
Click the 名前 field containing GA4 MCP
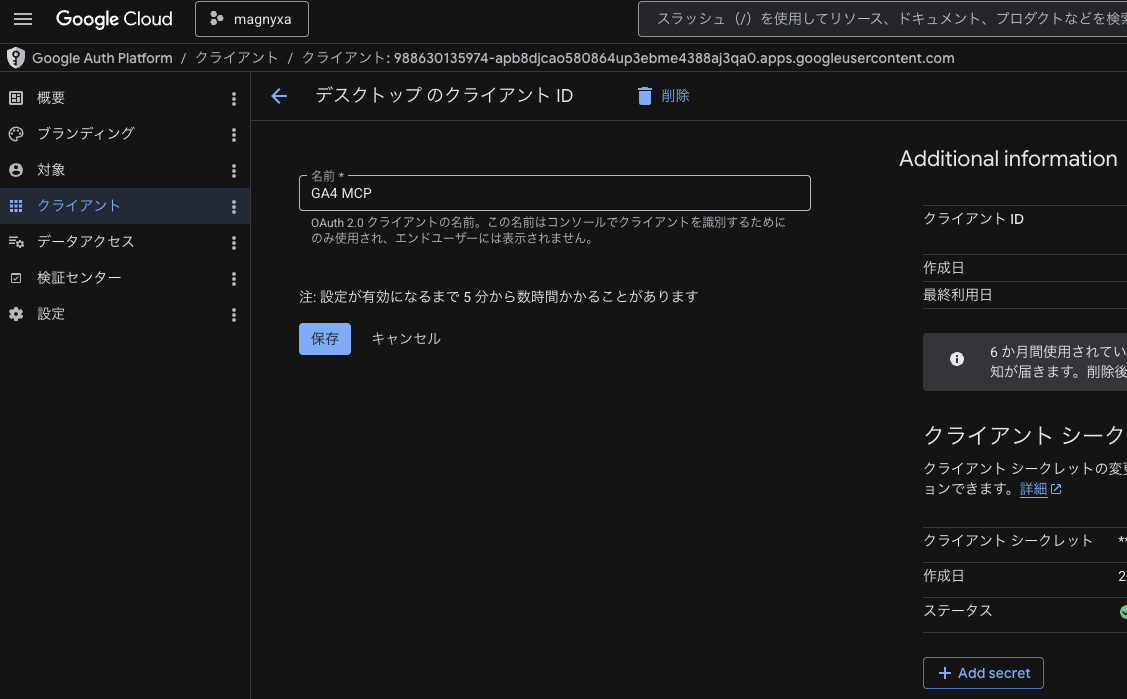click(554, 194)
